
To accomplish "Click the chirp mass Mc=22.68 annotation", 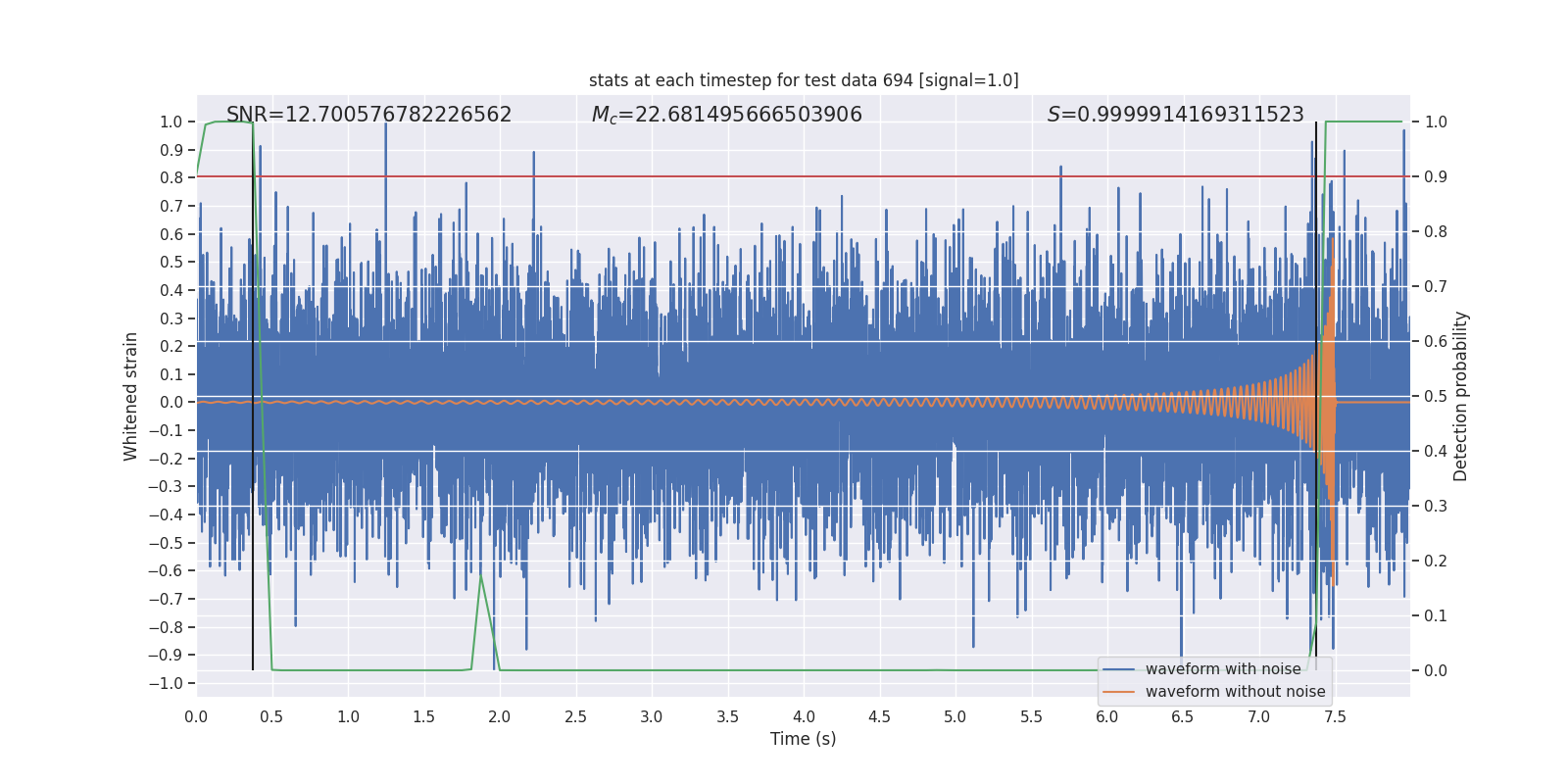I will click(726, 115).
